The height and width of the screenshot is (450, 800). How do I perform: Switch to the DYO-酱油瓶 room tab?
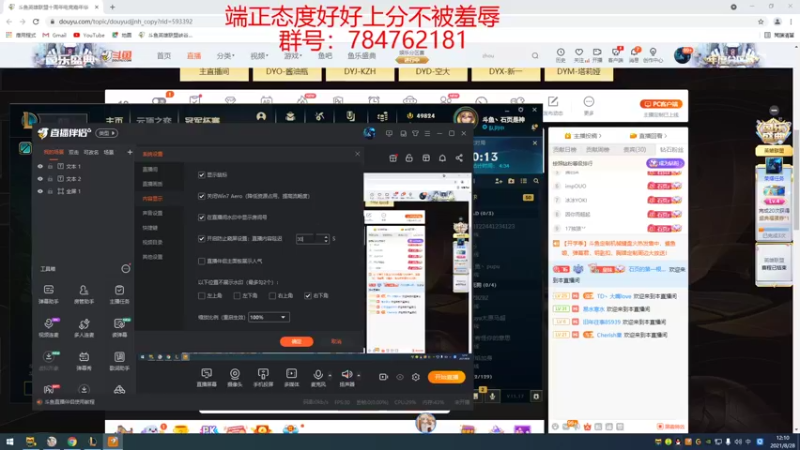tap(287, 72)
